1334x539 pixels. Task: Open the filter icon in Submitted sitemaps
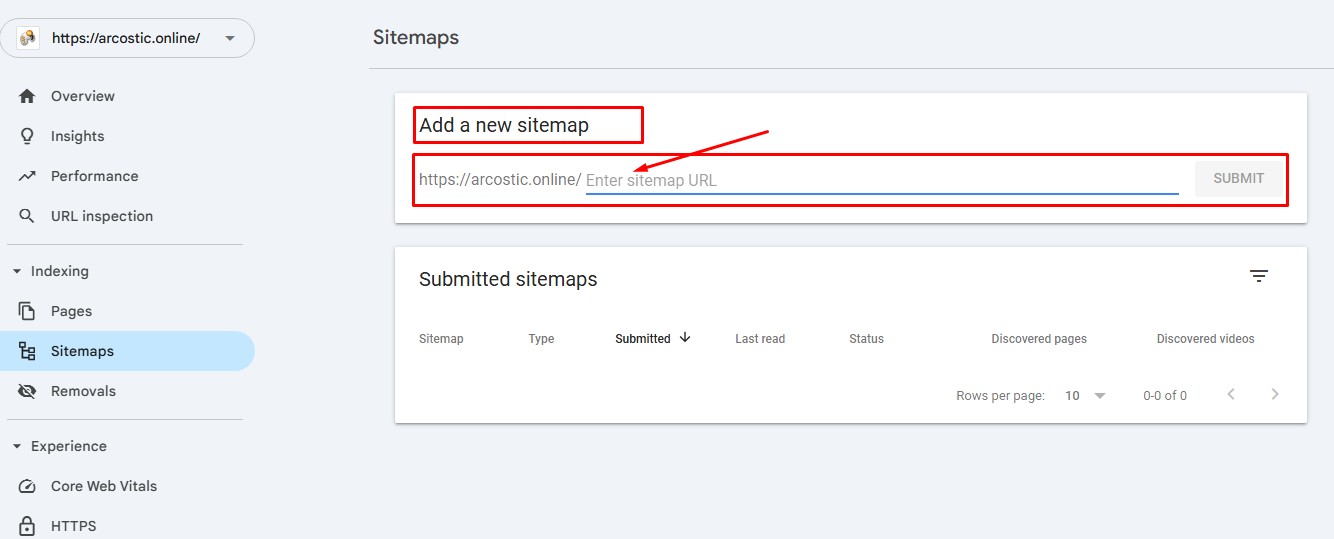(1259, 277)
